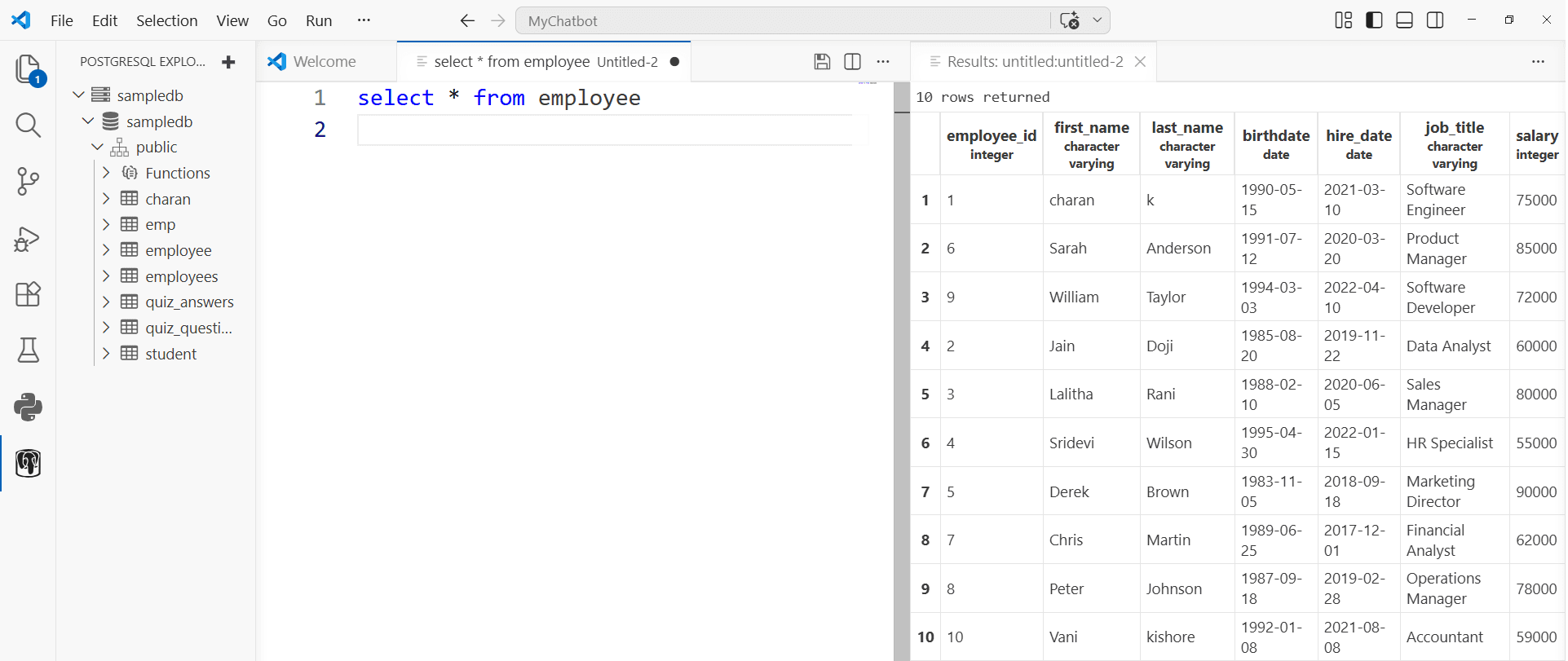The image size is (1568, 661).
Task: Split the editor to the right
Action: [852, 62]
